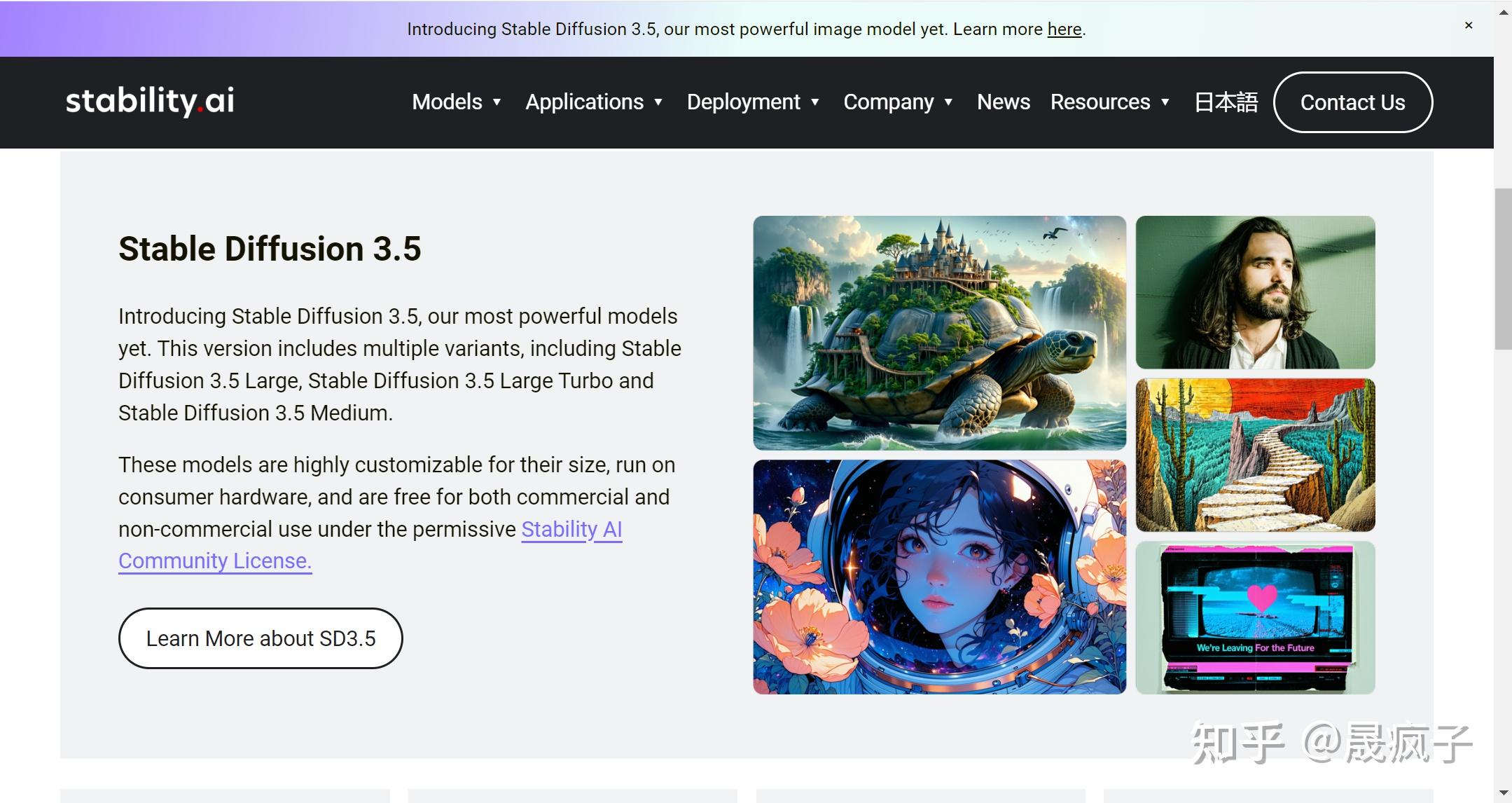This screenshot has width=1512, height=803.
Task: View the retro TV pink heart image
Action: pyautogui.click(x=1255, y=617)
